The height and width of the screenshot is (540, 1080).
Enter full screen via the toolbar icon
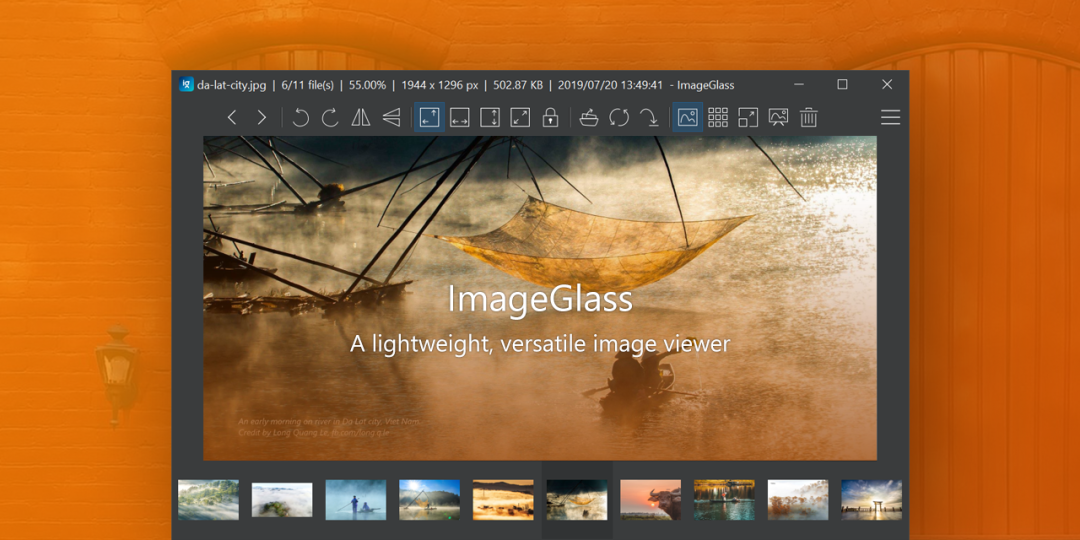pyautogui.click(x=748, y=118)
